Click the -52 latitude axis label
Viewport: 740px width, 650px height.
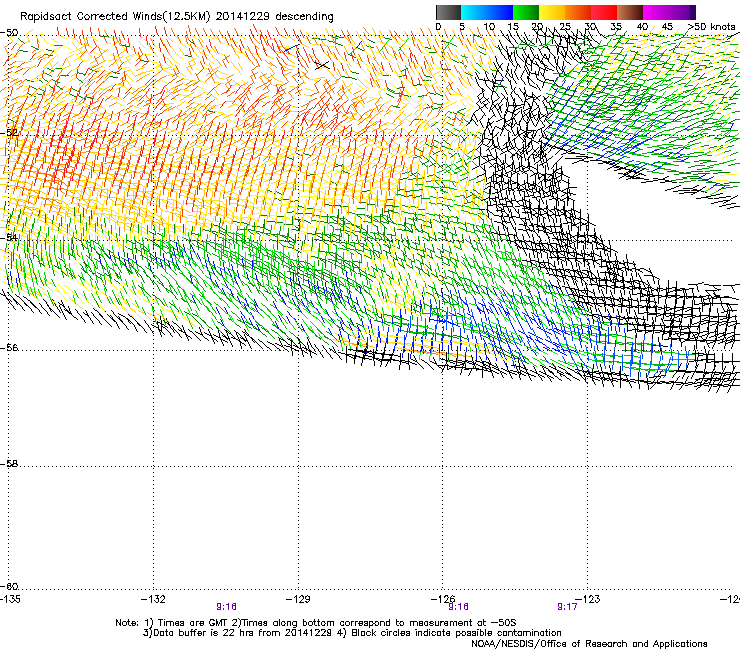(x=9, y=133)
